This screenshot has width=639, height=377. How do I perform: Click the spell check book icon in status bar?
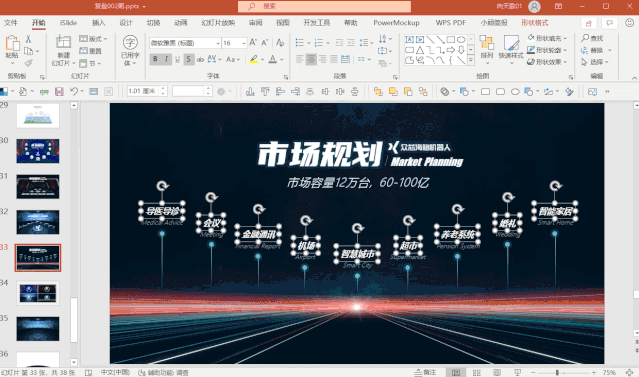(88, 373)
